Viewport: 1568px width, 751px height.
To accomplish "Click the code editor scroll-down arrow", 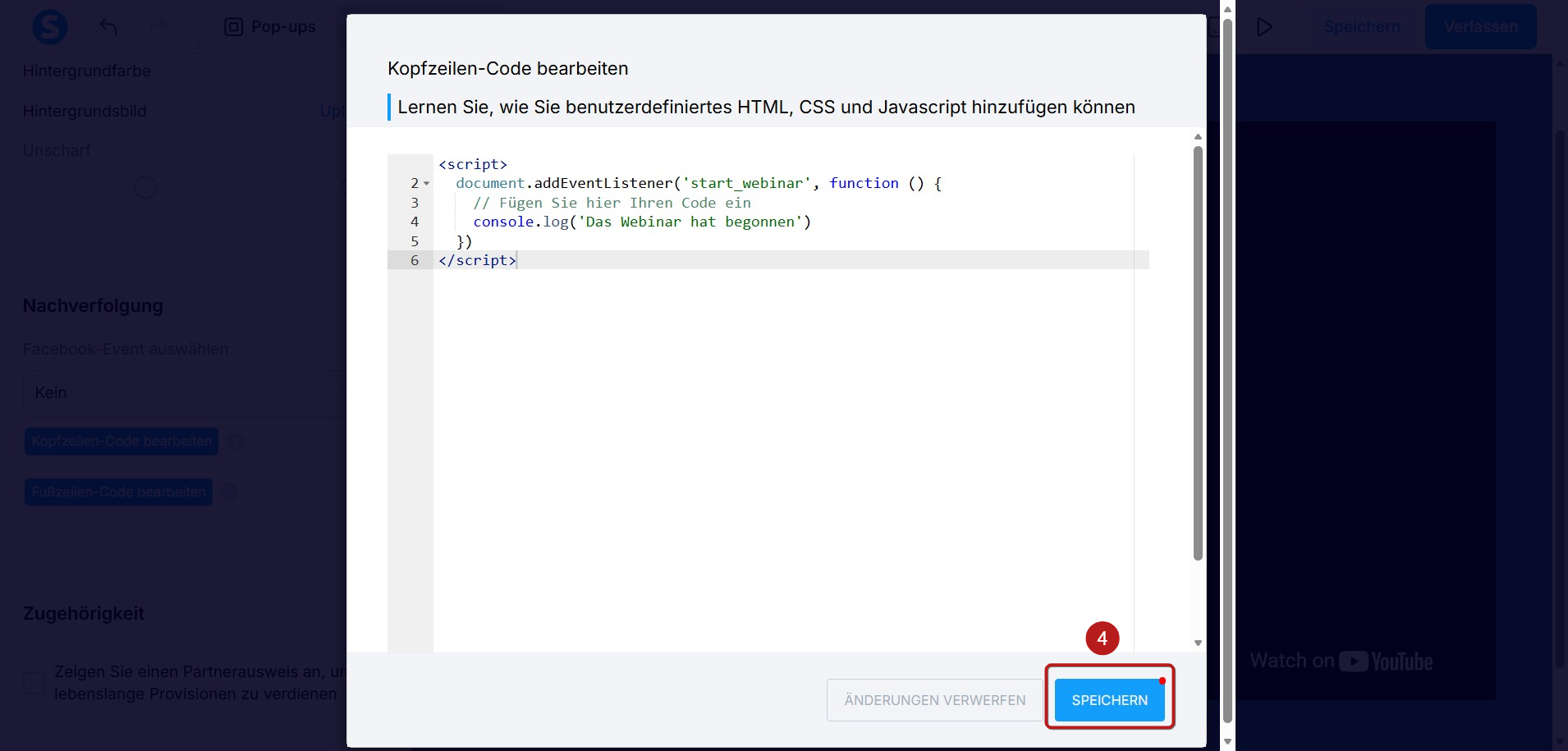I will 1198,643.
